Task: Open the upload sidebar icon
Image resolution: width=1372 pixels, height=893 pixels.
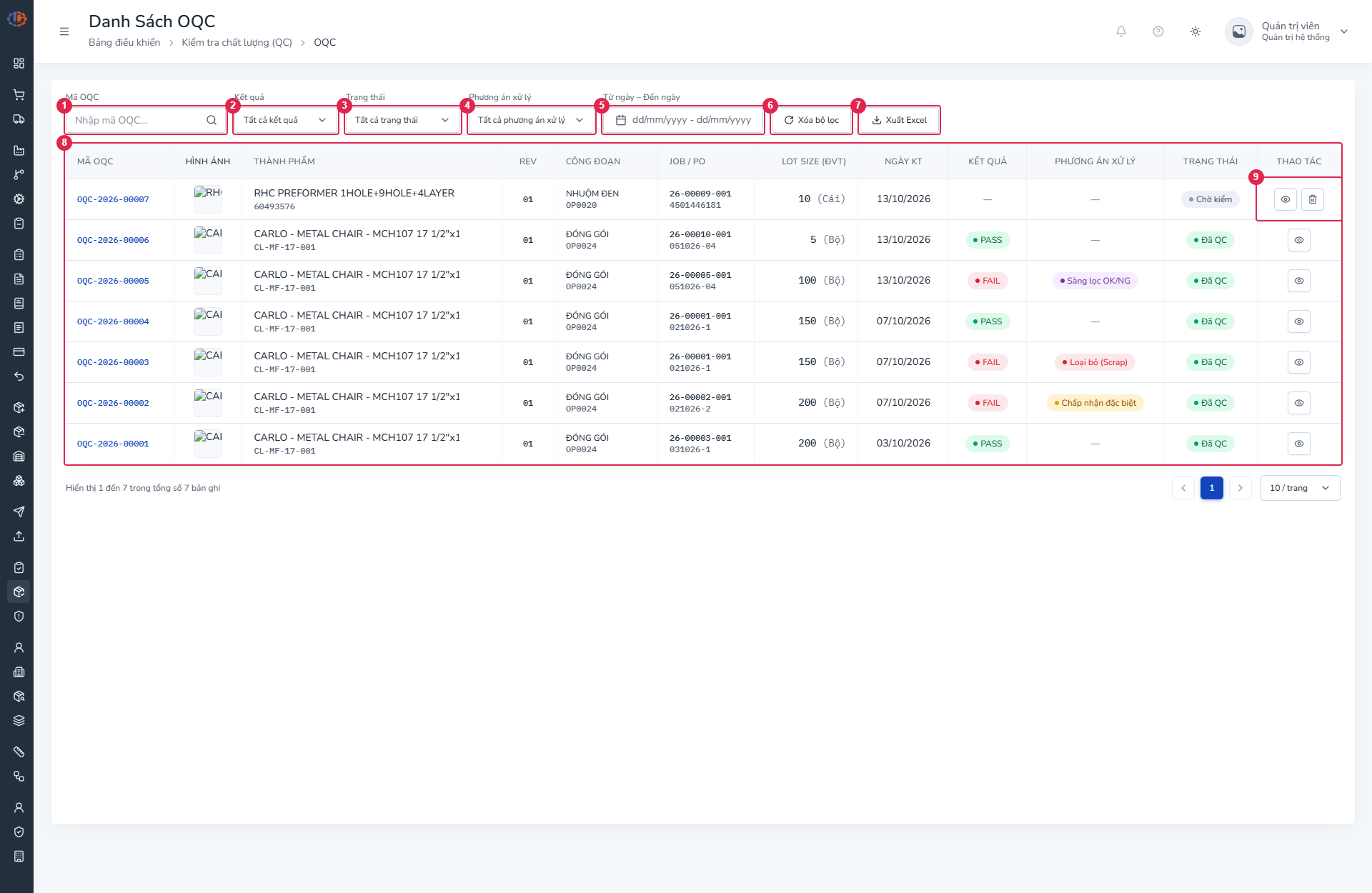Action: 19,536
